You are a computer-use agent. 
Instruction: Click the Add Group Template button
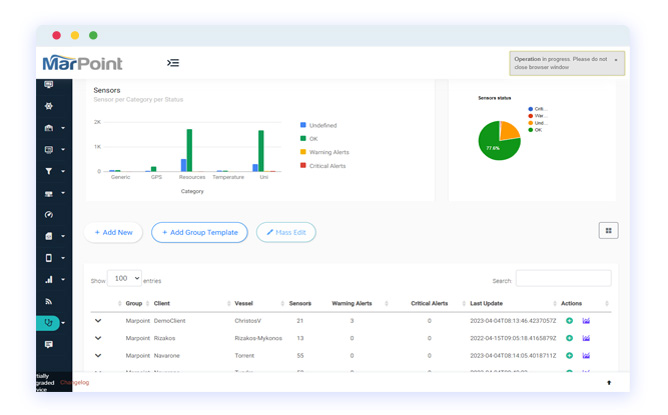click(x=200, y=232)
